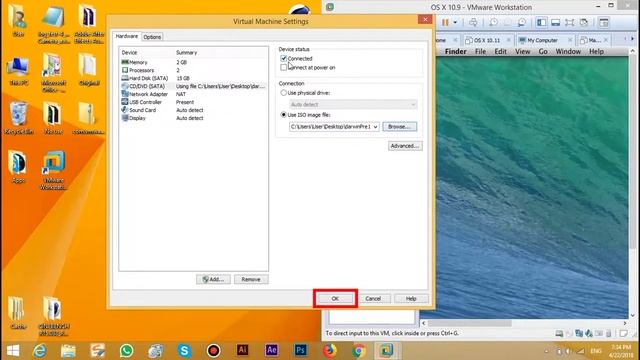Screen dimensions: 640x360
Task: Open Skype from the taskbar
Action: click(184, 351)
